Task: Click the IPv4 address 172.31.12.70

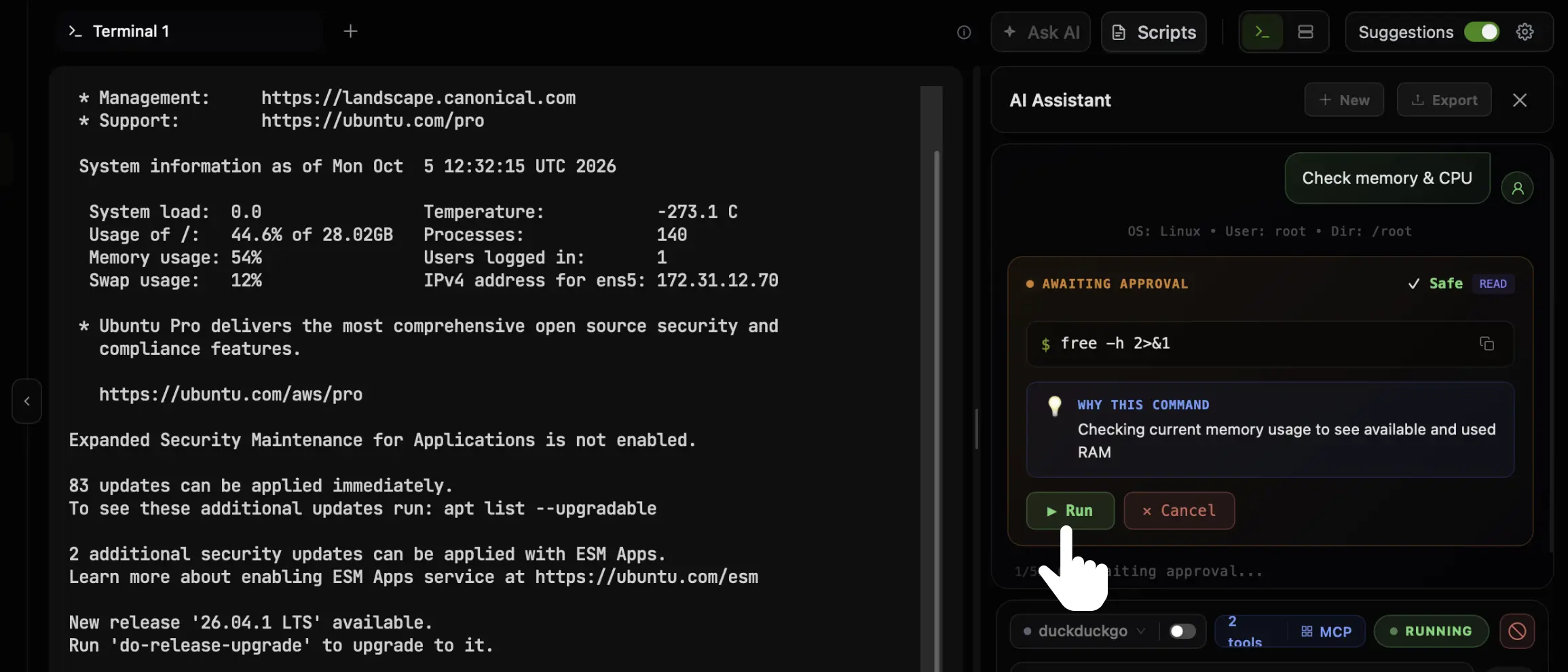Action: (717, 280)
